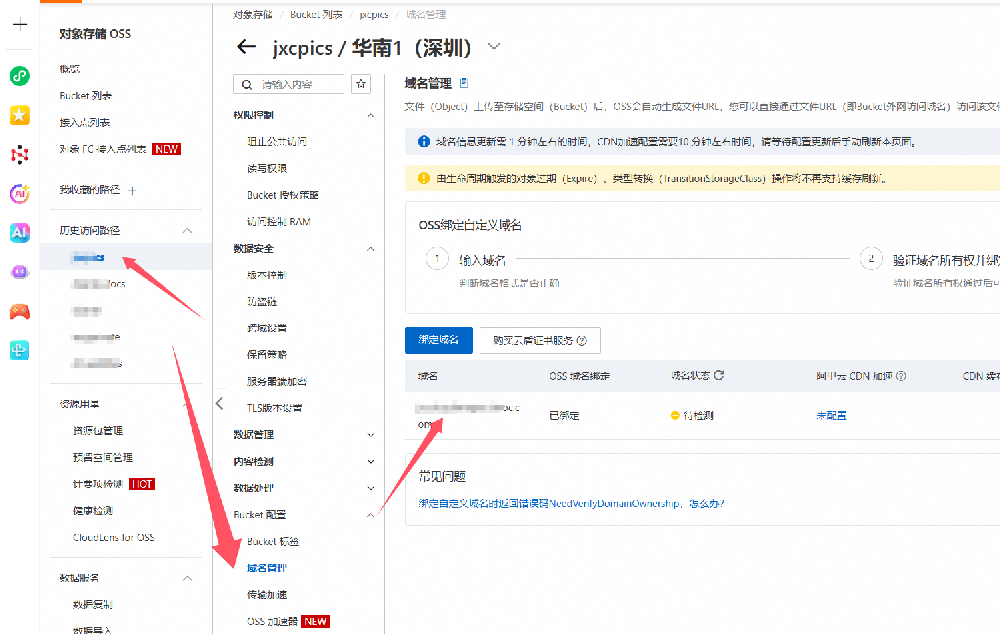Open 健康检测 in the sidebar
Screen dimensions: 1000x634
[x=92, y=511]
